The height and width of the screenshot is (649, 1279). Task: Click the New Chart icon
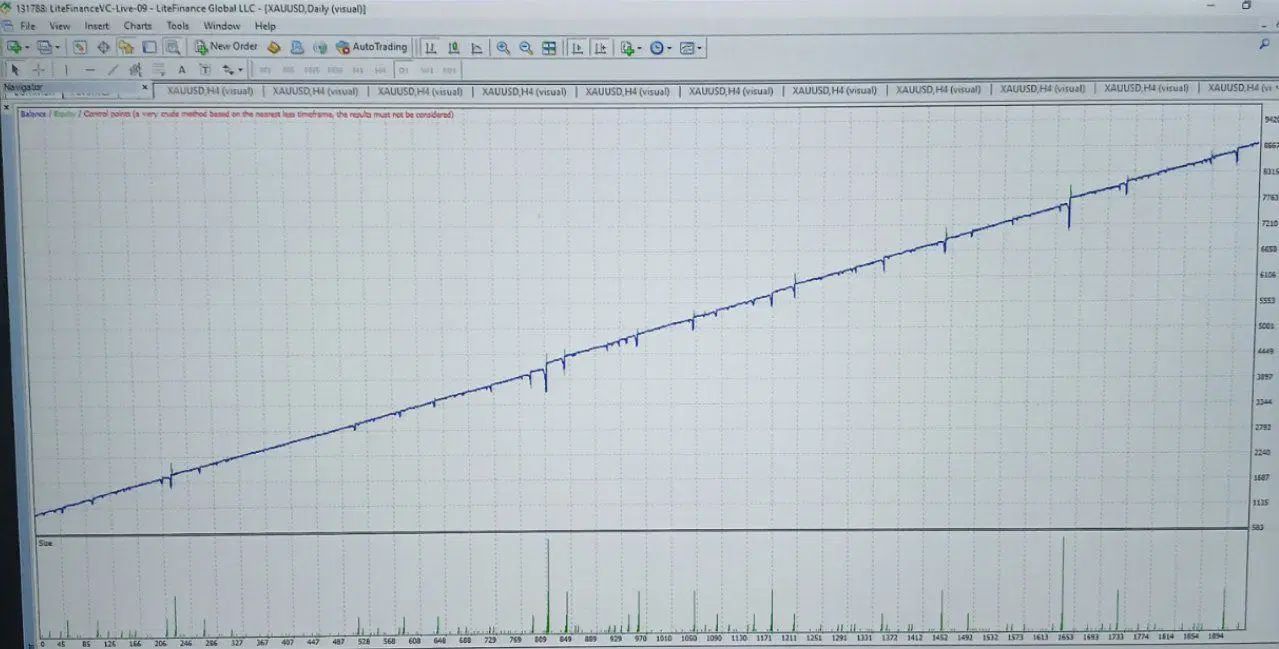pyautogui.click(x=14, y=47)
